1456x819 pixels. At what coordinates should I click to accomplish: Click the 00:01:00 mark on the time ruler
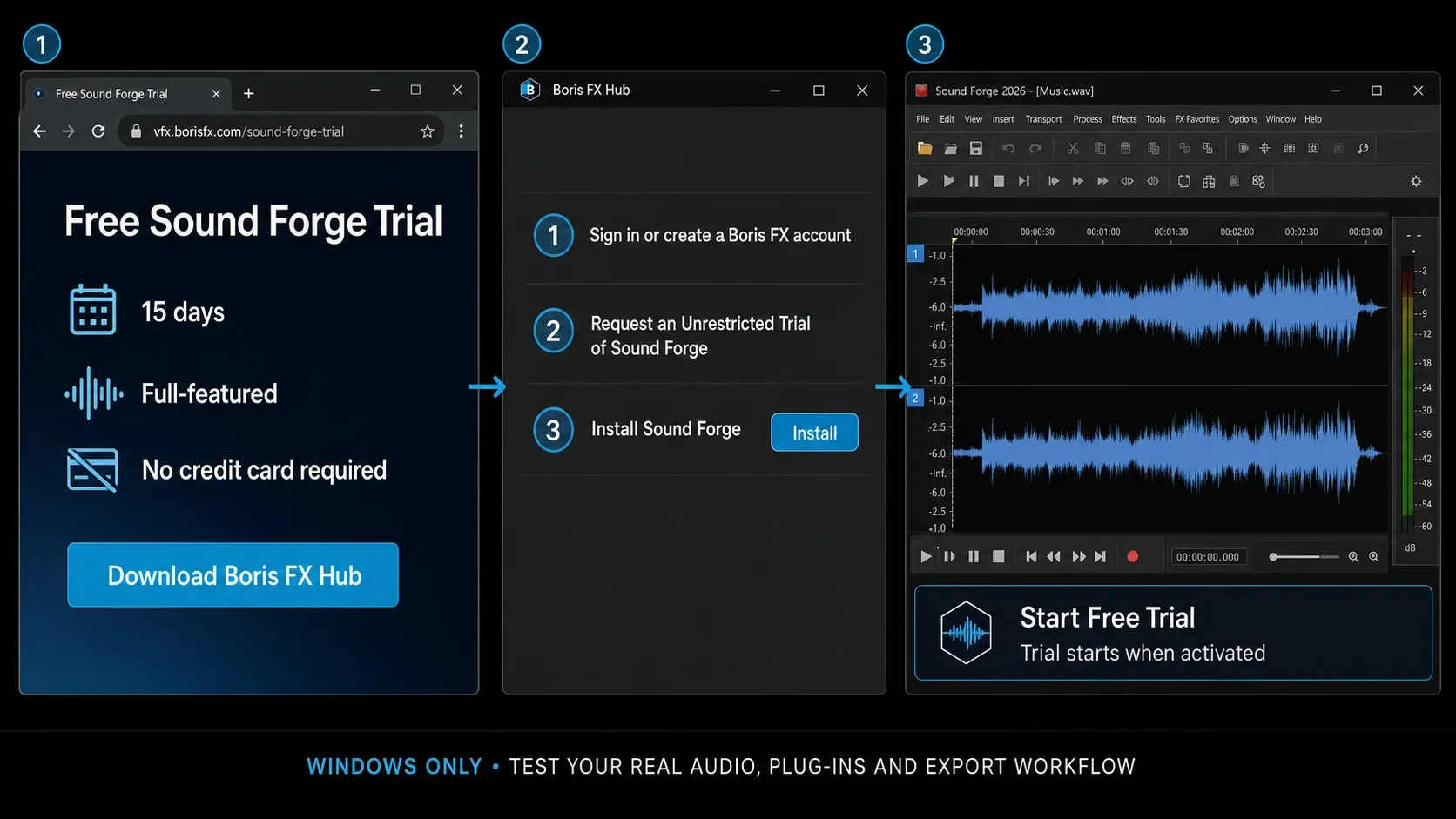click(x=1103, y=232)
